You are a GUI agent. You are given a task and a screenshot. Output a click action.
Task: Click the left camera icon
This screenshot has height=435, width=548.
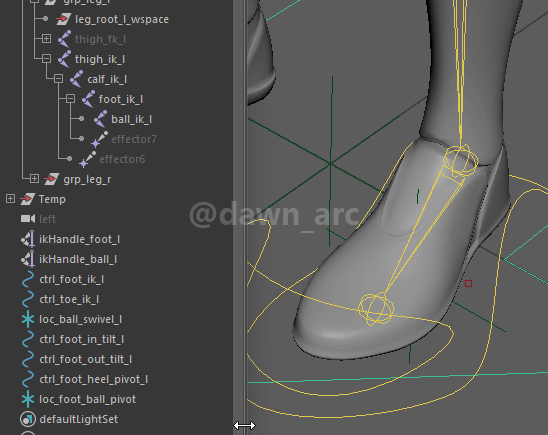[28, 219]
